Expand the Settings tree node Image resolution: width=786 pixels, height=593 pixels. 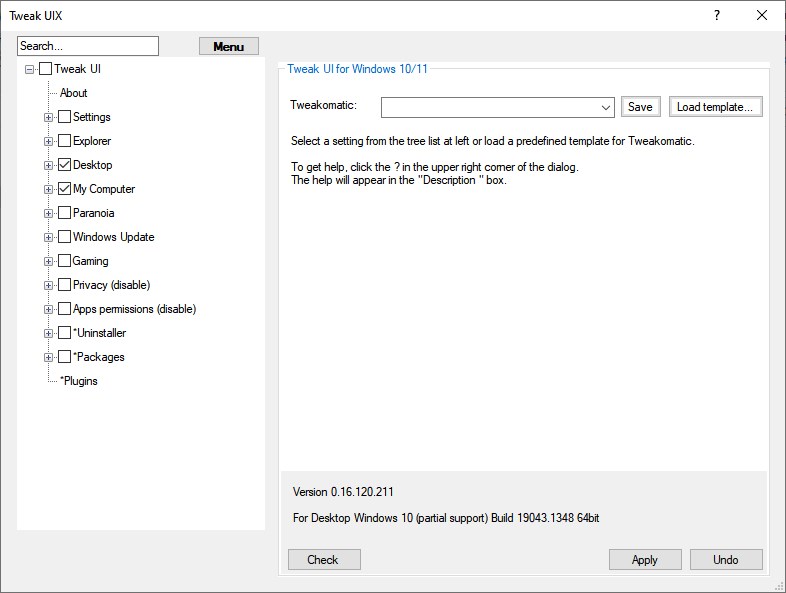pyautogui.click(x=48, y=117)
